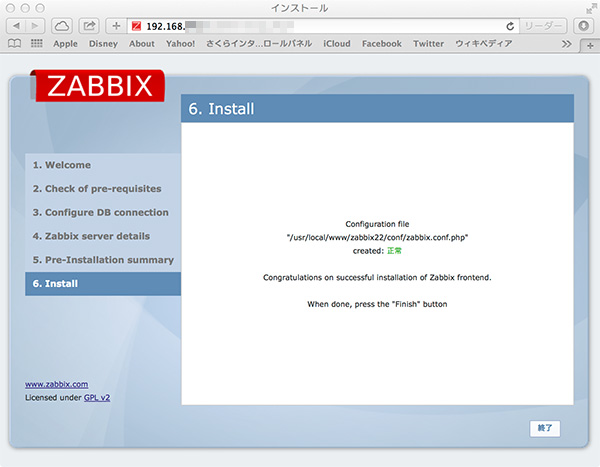Open iCloud tabs cloud icon

click(62, 25)
